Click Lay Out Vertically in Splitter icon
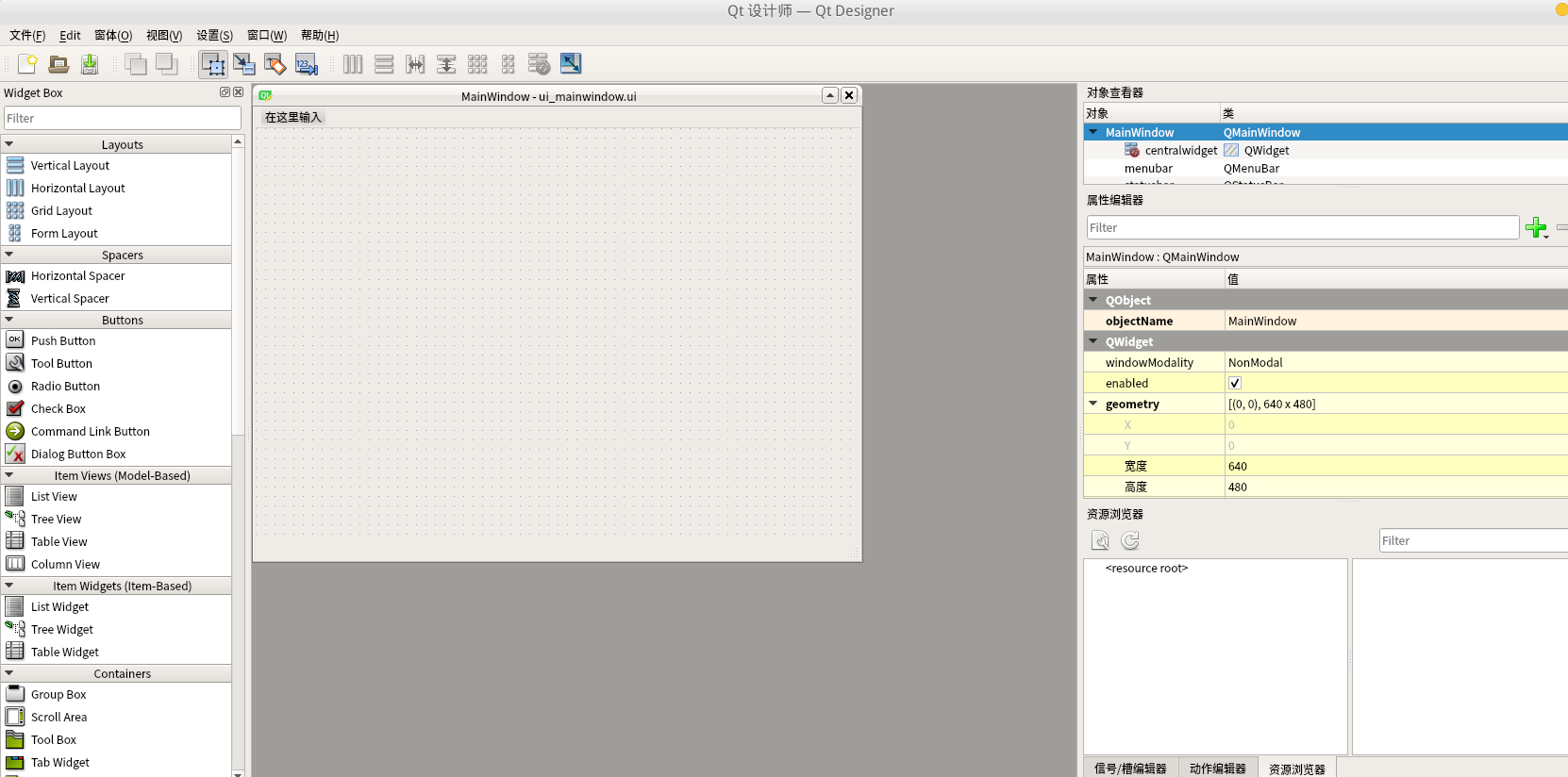This screenshot has height=777, width=1568. click(x=446, y=64)
